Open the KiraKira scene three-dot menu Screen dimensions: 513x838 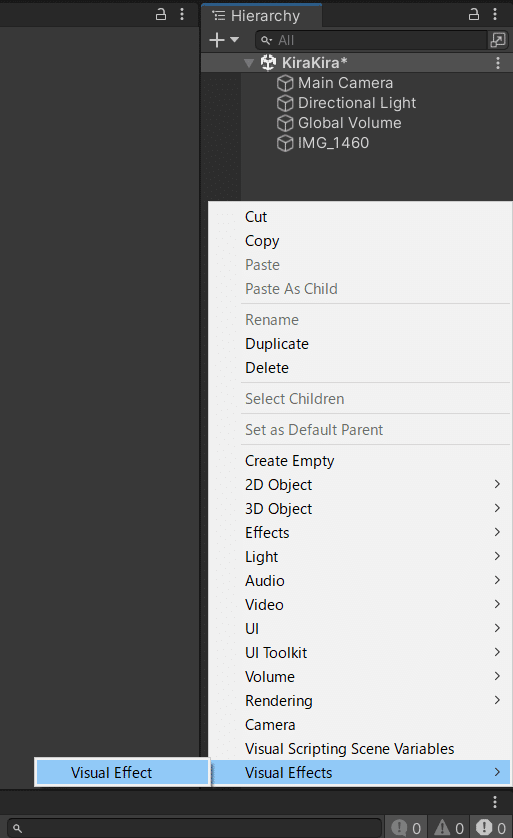click(x=498, y=63)
